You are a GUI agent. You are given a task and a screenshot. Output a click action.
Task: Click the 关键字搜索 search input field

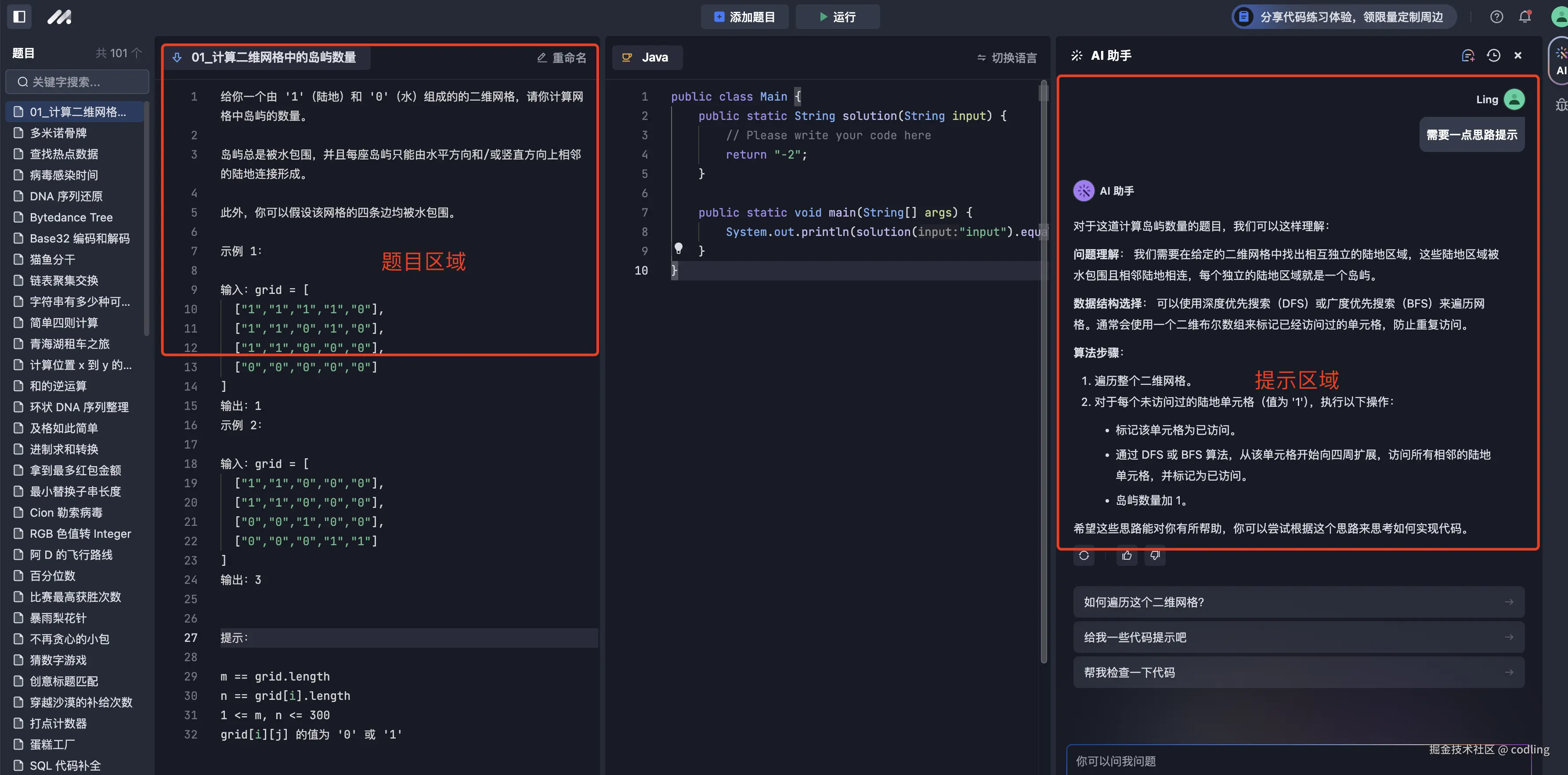click(77, 82)
